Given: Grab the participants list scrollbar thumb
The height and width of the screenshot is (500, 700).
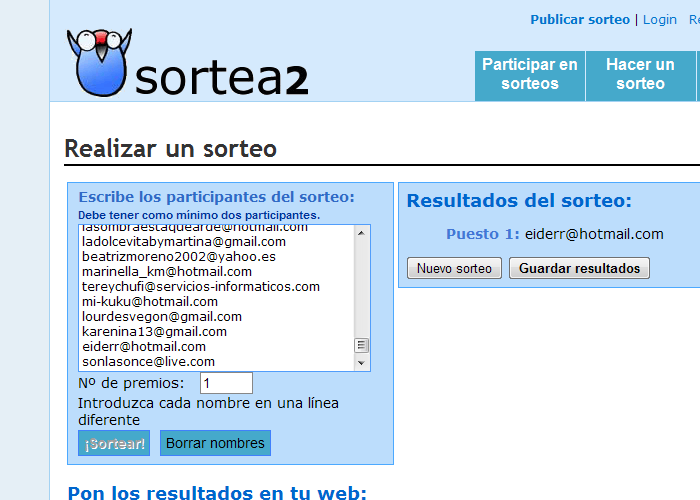Looking at the screenshot, I should pyautogui.click(x=361, y=345).
